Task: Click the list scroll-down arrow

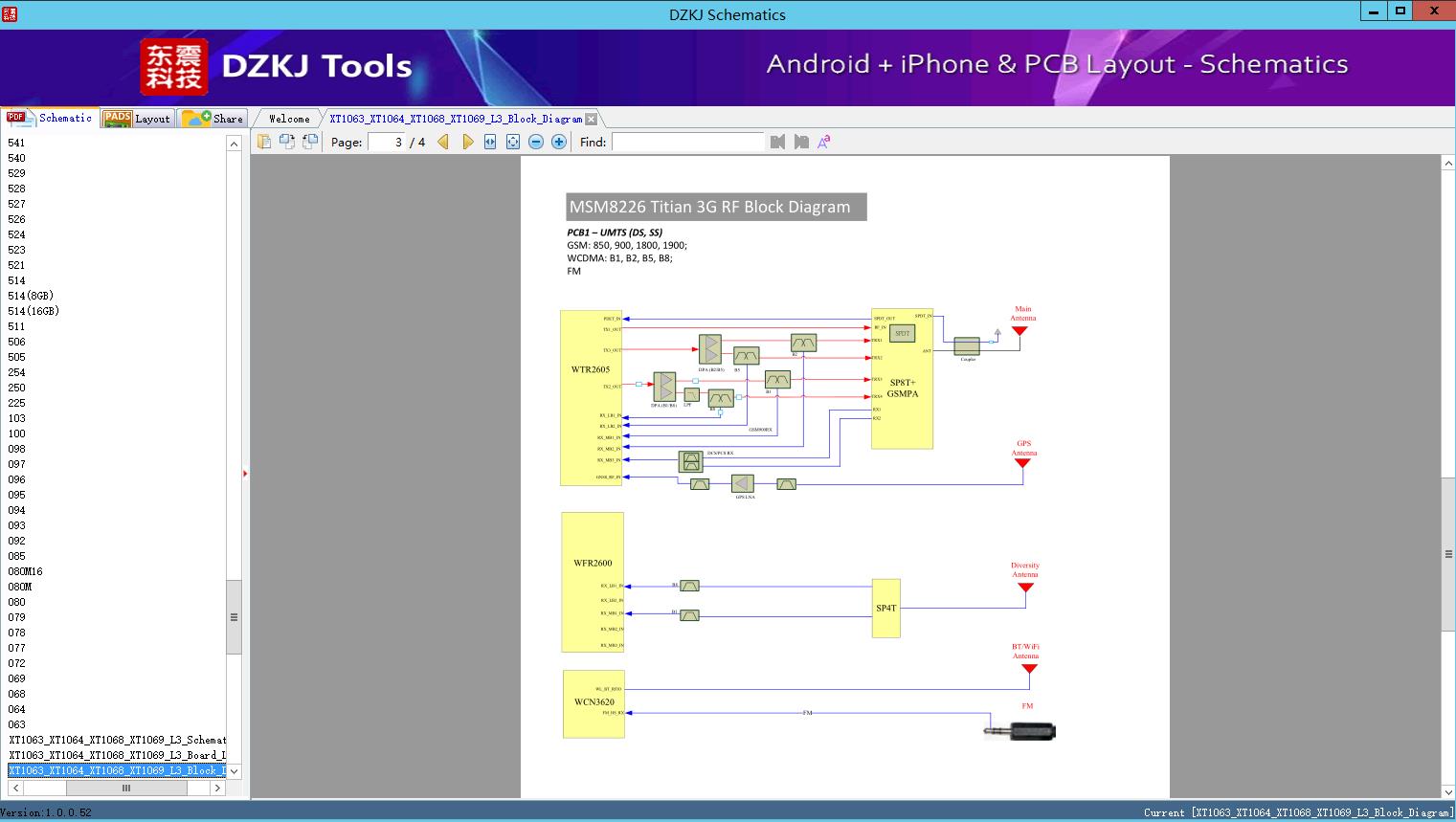Action: click(234, 771)
